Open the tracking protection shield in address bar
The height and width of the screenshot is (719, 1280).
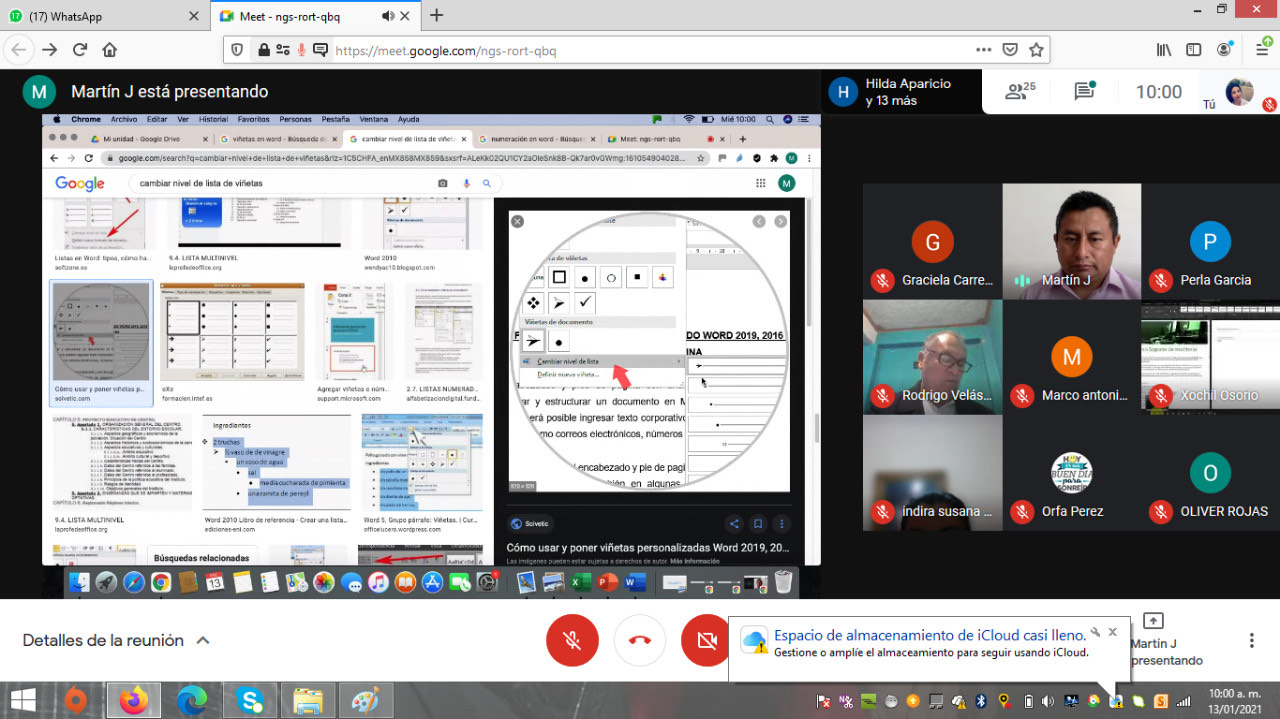click(237, 50)
